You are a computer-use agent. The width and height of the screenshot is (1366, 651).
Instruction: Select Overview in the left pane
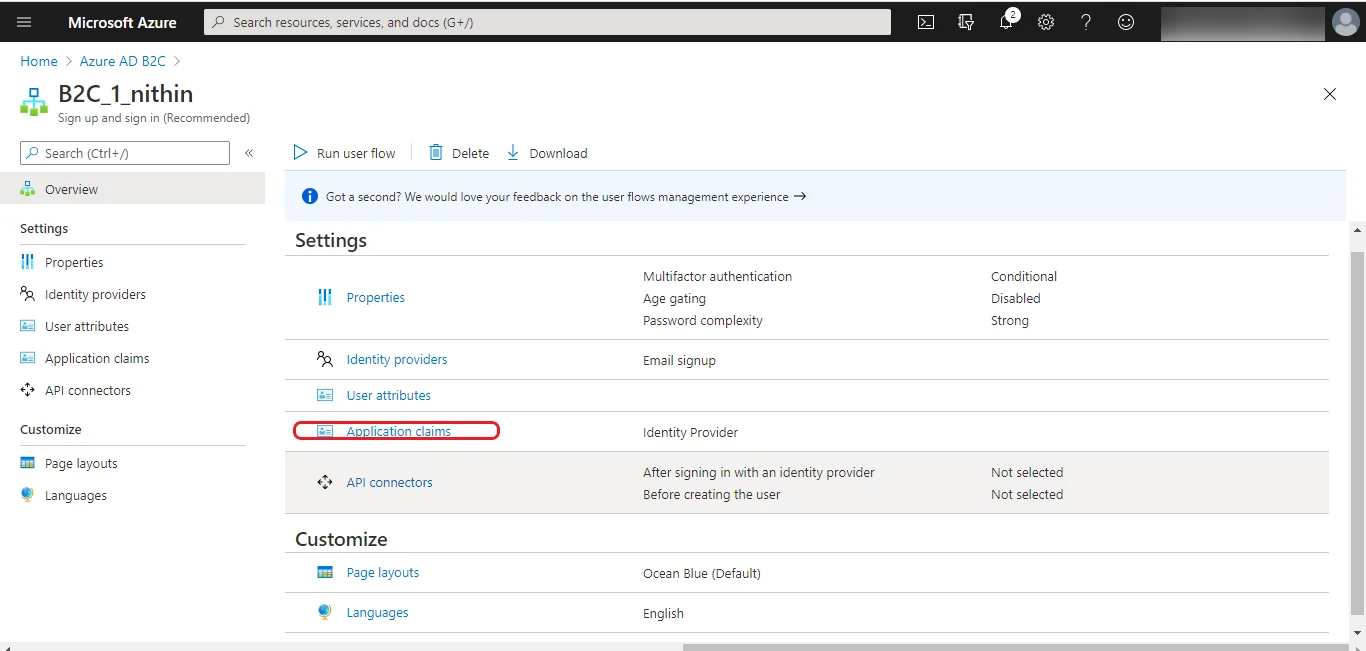point(70,188)
